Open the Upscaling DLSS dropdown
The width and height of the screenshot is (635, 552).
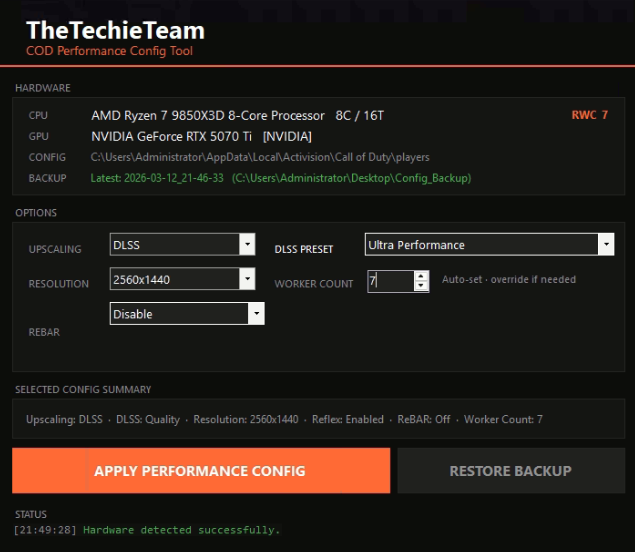tap(182, 244)
